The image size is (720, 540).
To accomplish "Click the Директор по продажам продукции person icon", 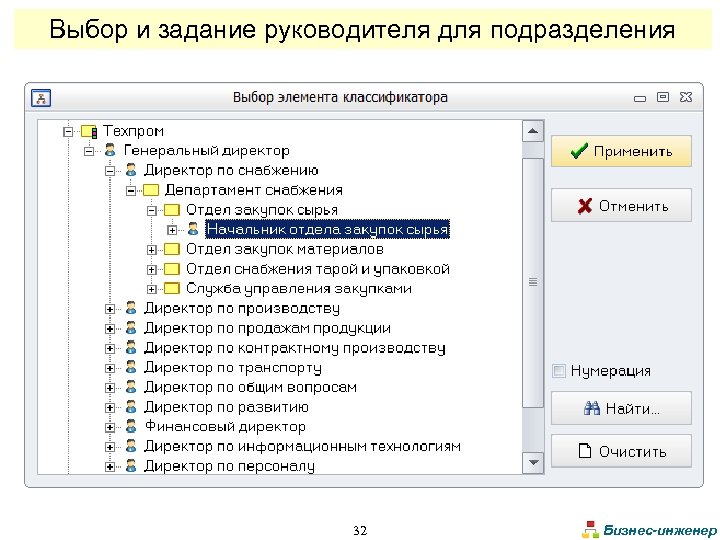I will point(131,328).
